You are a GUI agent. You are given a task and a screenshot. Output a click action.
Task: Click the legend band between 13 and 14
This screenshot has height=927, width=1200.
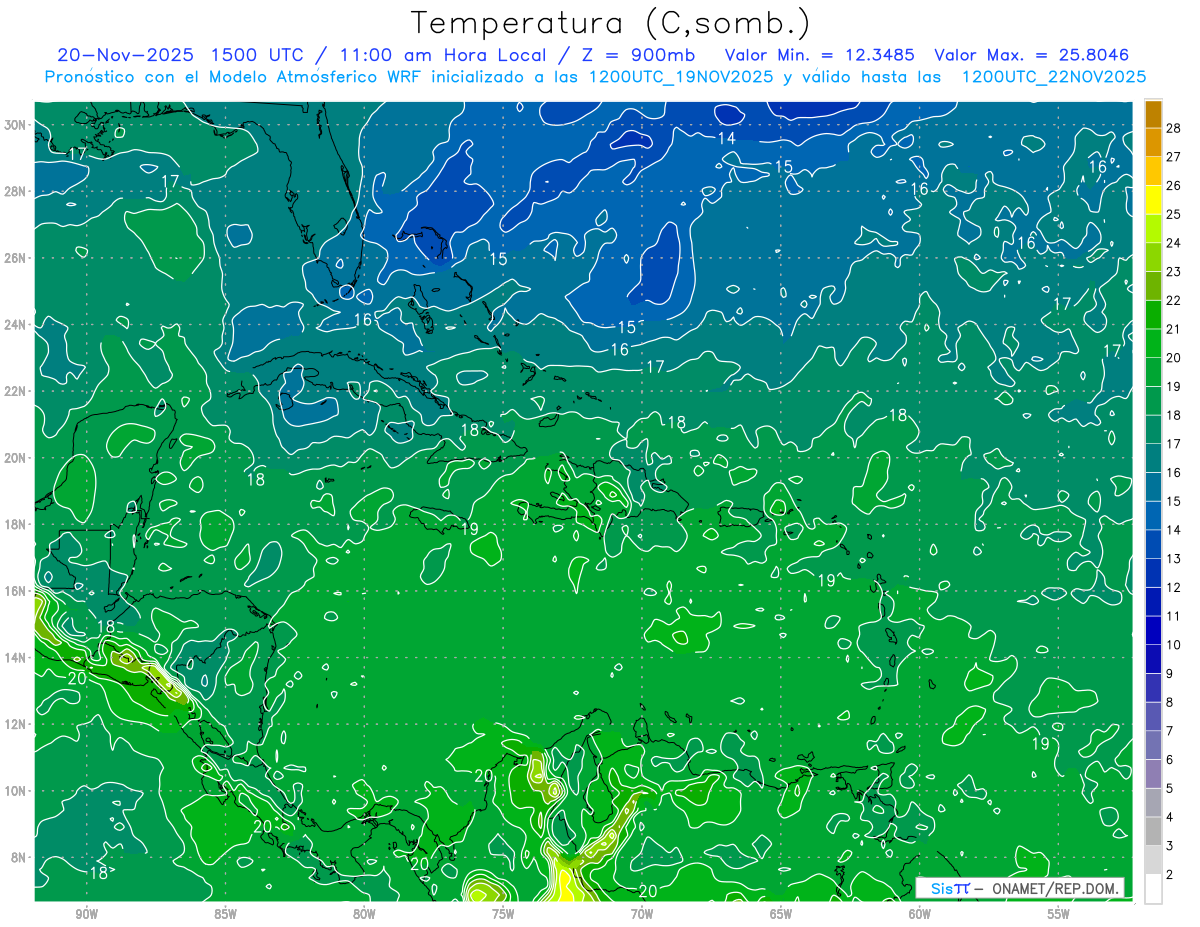(x=1153, y=544)
